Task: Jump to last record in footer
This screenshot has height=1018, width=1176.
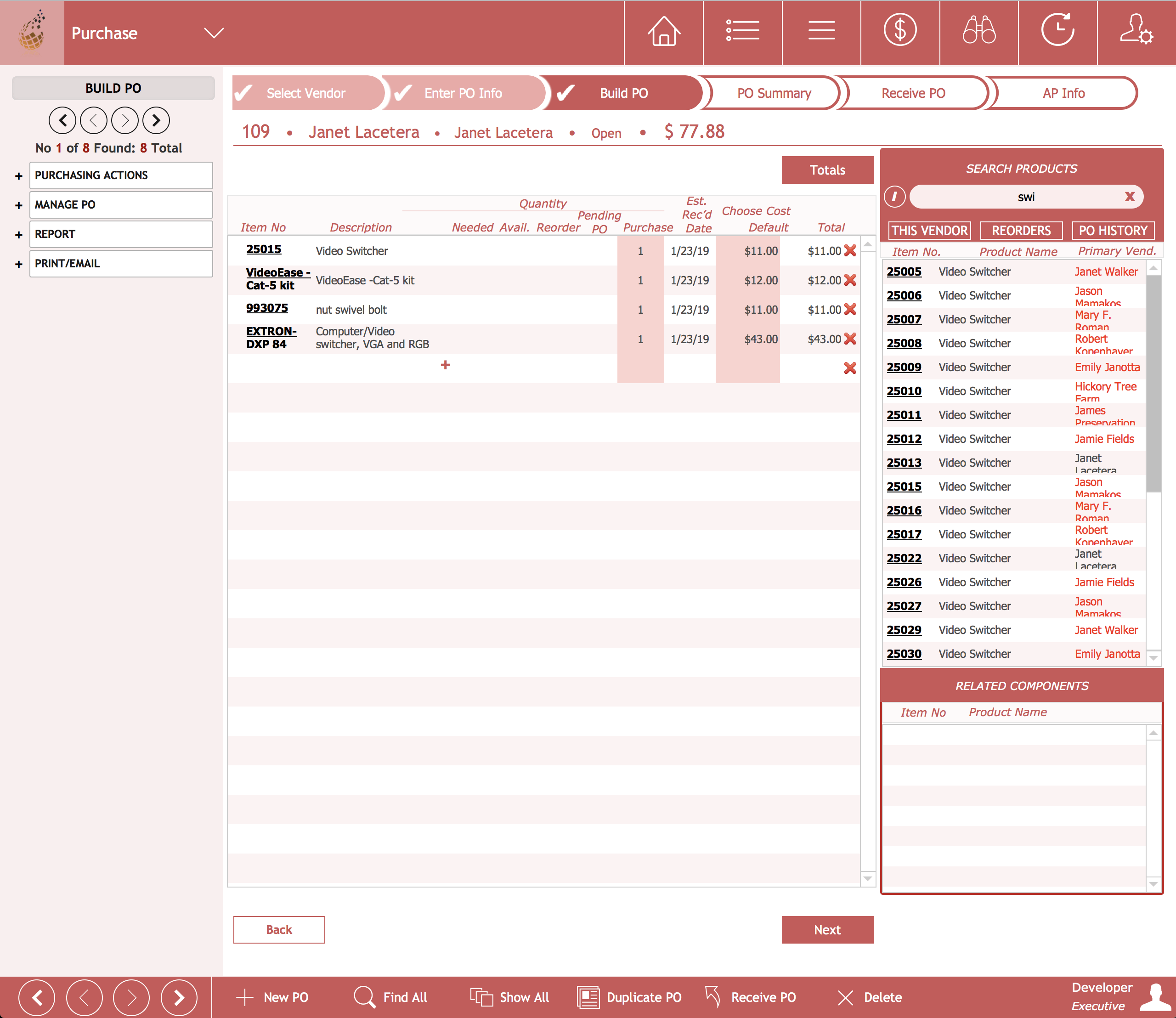Action: pos(179,997)
